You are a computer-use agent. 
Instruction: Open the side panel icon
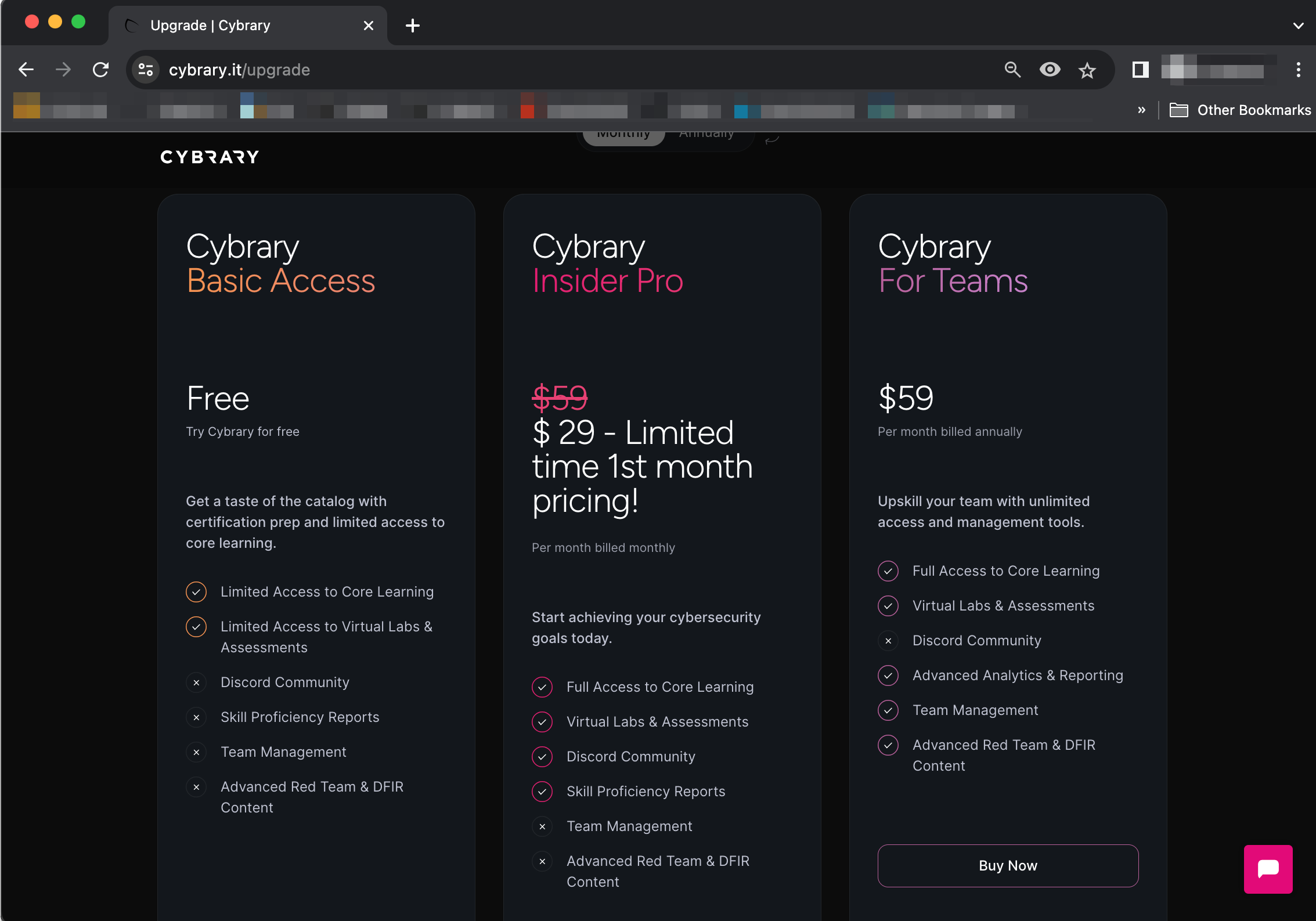point(1140,70)
